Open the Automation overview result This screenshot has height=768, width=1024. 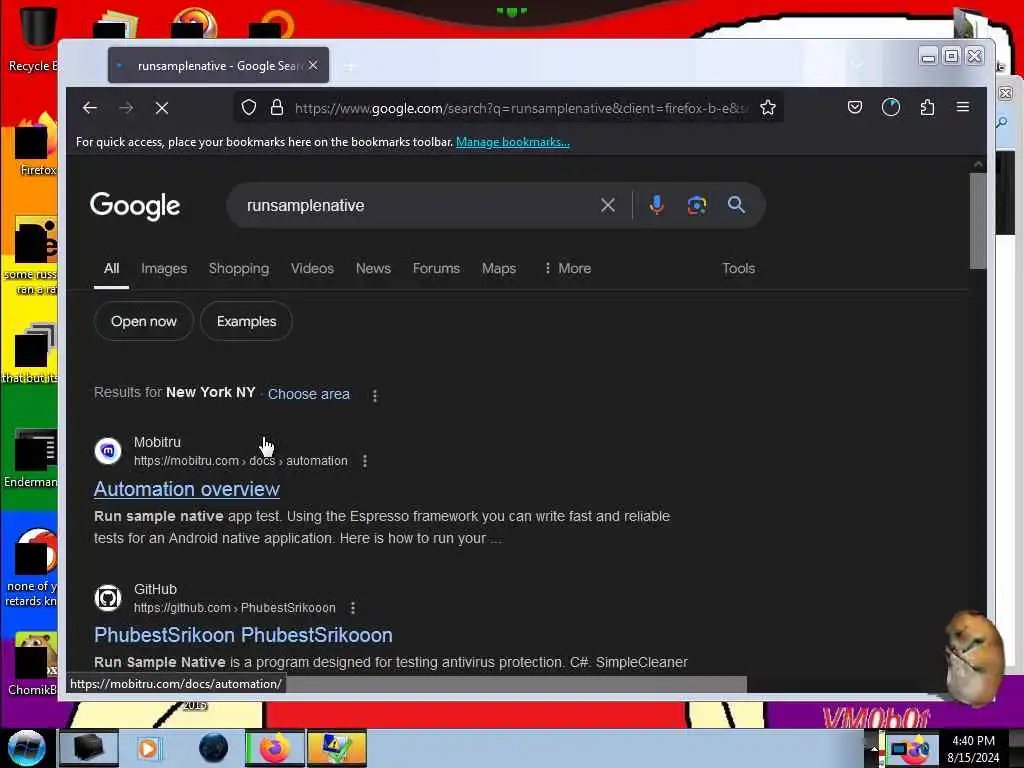coord(187,489)
